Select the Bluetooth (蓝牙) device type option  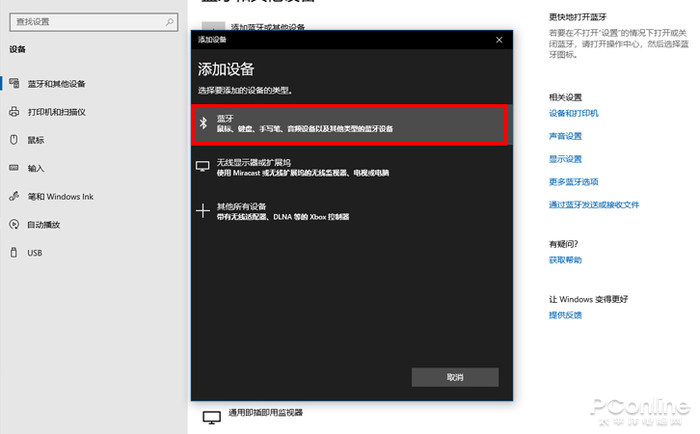point(350,124)
